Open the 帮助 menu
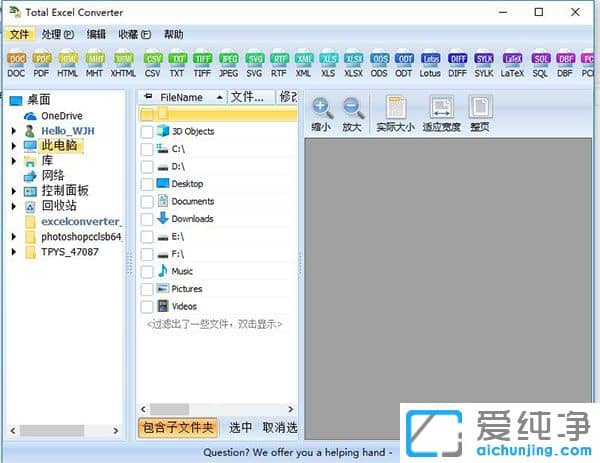 coord(174,34)
